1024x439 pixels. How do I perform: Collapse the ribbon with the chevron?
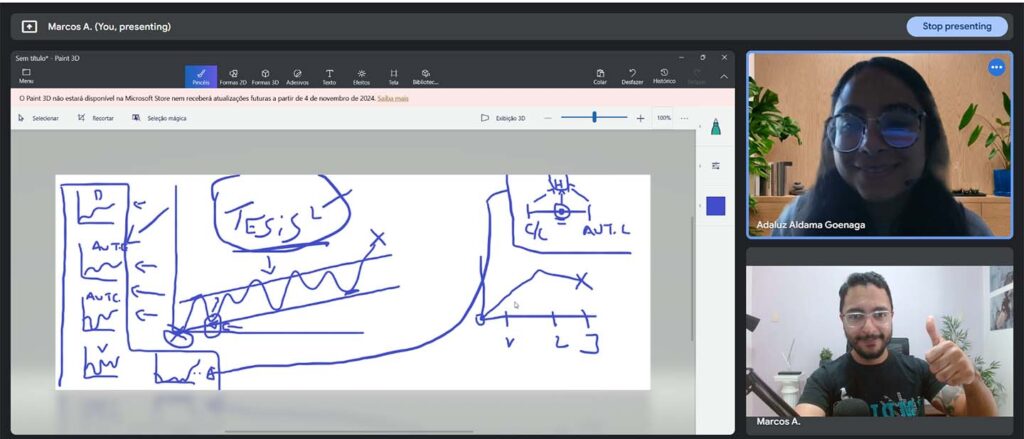[x=724, y=76]
